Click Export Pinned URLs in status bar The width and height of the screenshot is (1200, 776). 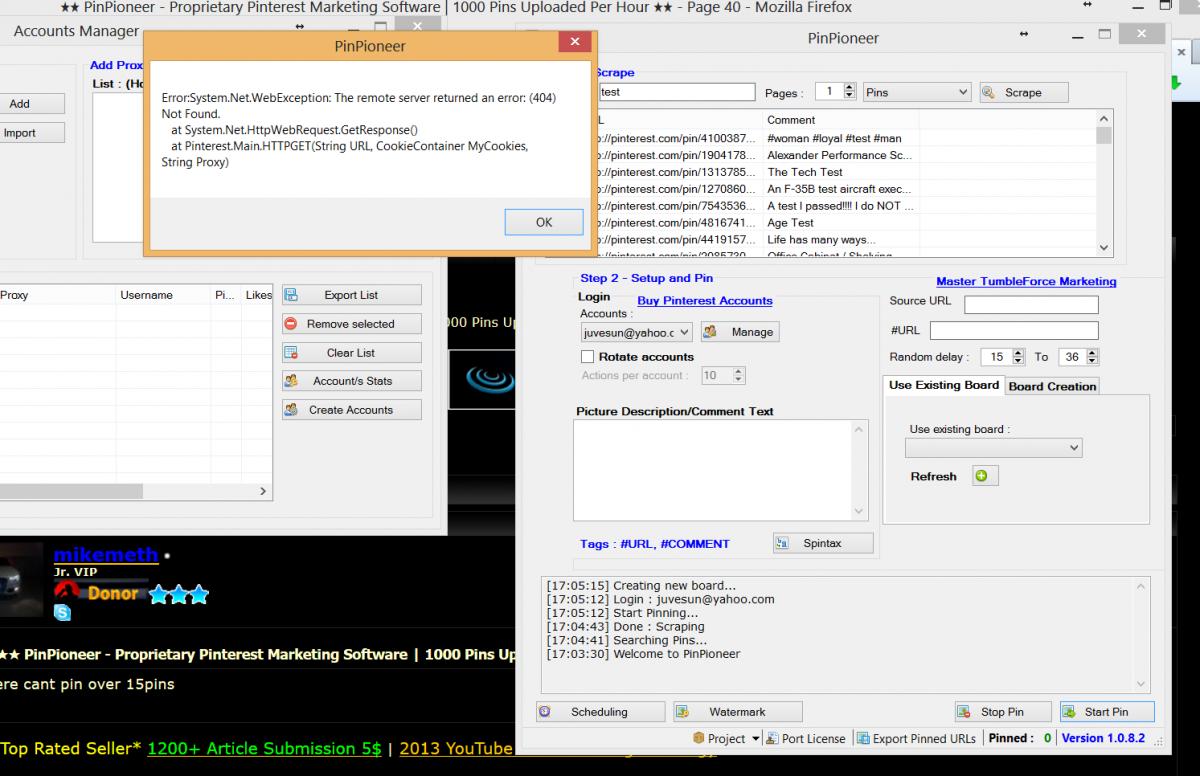coord(915,739)
